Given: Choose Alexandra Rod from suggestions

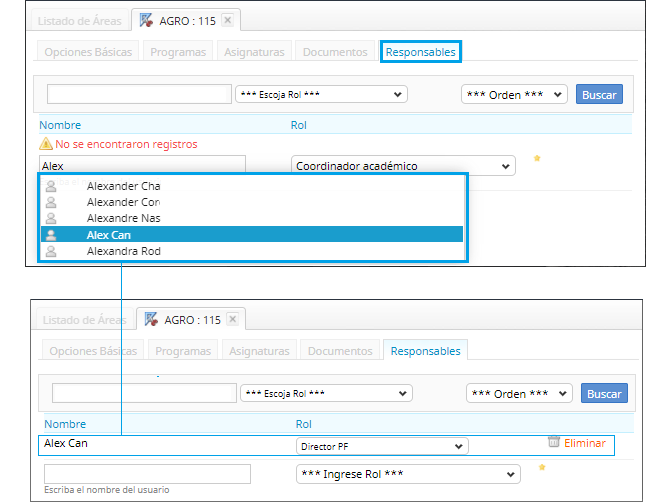Looking at the screenshot, I should 252,251.
